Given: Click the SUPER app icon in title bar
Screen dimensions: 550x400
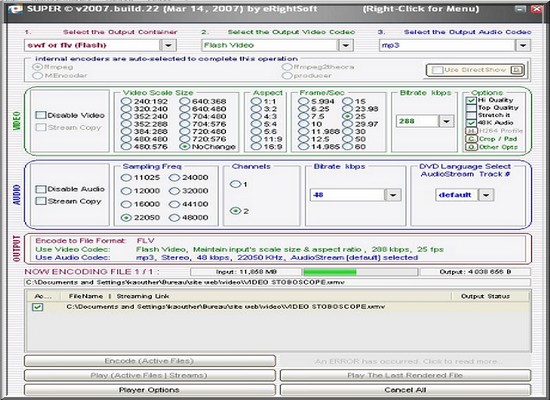Looking at the screenshot, I should click(15, 9).
